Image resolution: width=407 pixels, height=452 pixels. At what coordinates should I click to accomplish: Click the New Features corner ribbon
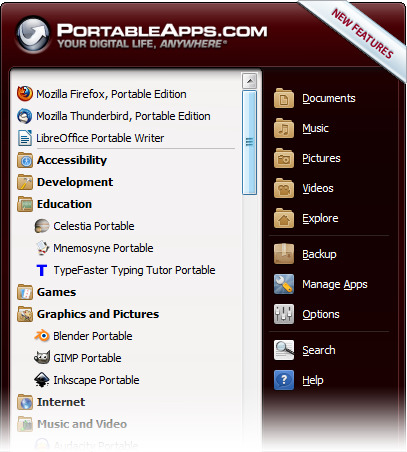click(x=362, y=33)
